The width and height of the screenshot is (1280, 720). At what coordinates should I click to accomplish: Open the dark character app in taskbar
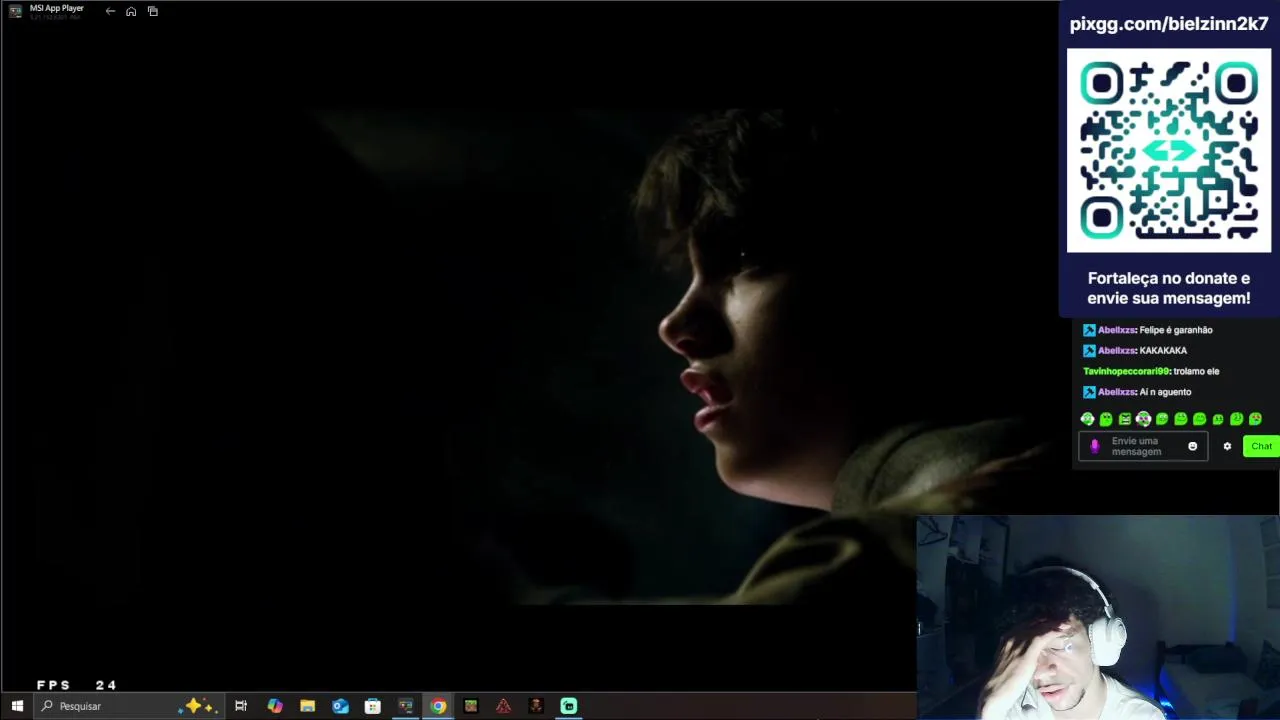536,706
